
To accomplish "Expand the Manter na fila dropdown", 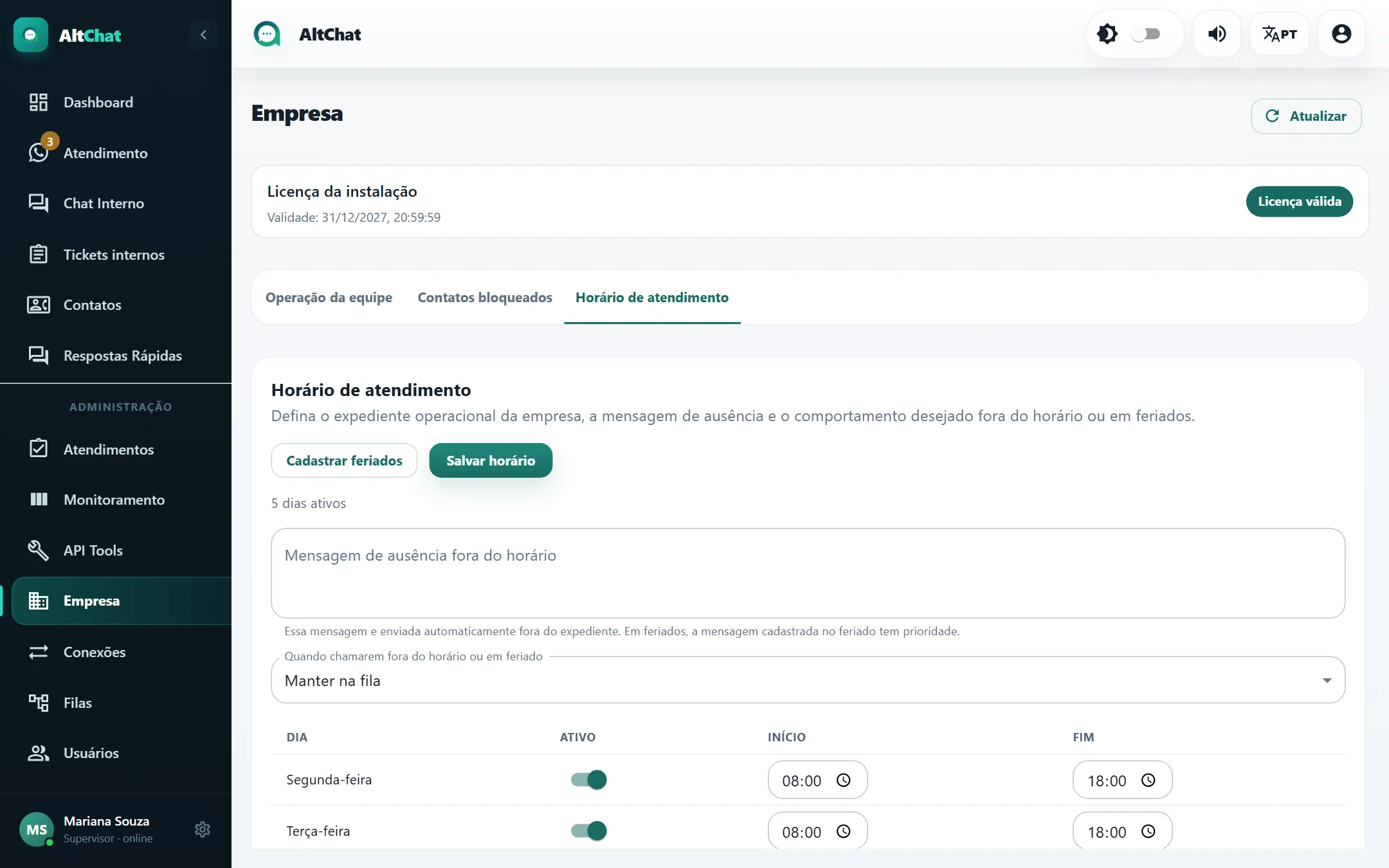I will (808, 680).
